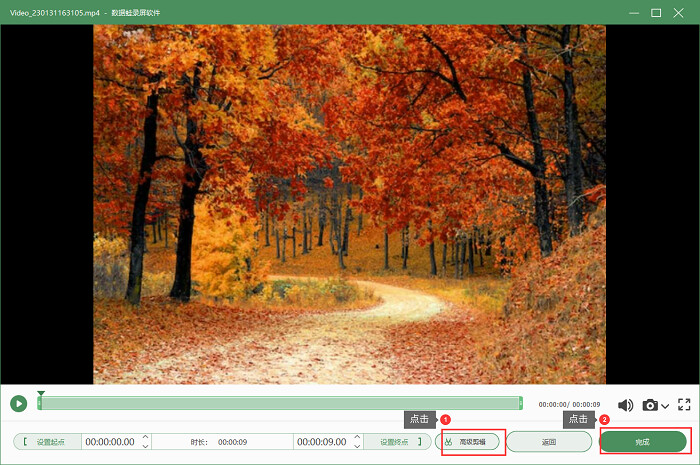Mute audio using the speaker icon
Screen dimensions: 700x465
pos(625,405)
